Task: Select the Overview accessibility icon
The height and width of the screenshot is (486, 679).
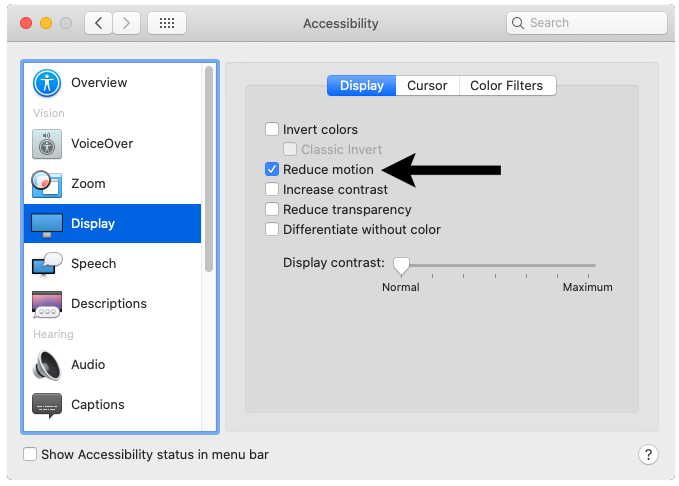Action: tap(47, 83)
